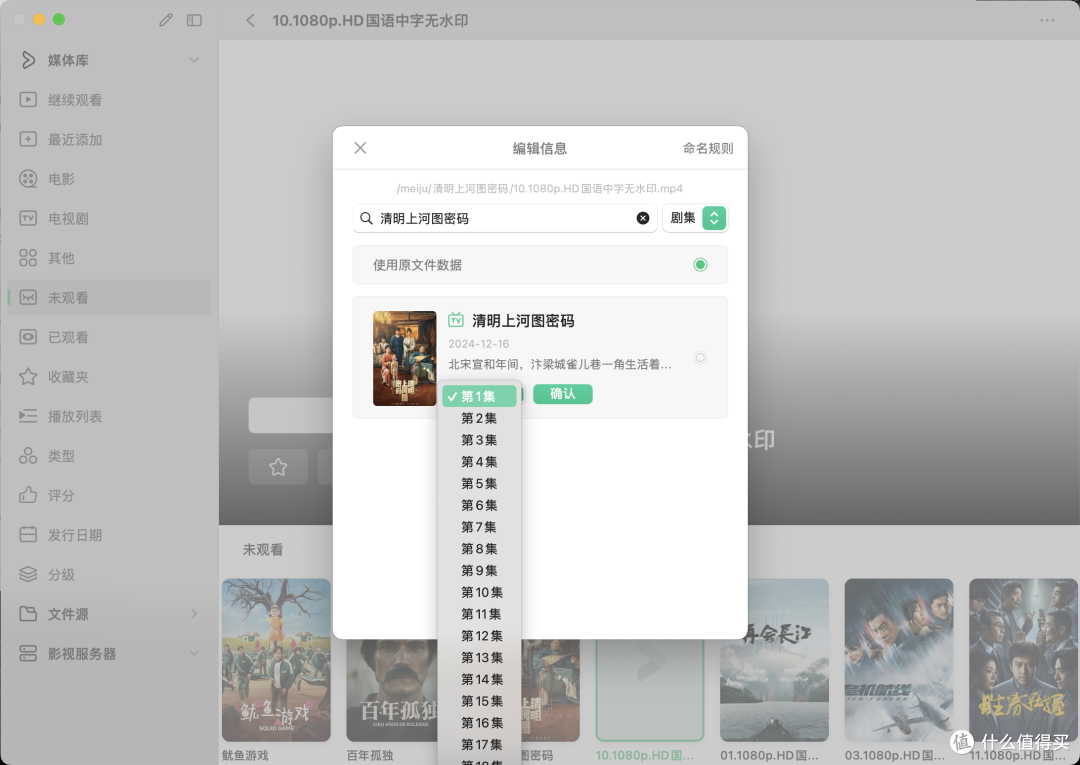
Task: Open the 11.1080p.HD poster thumbnail
Action: (1024, 660)
